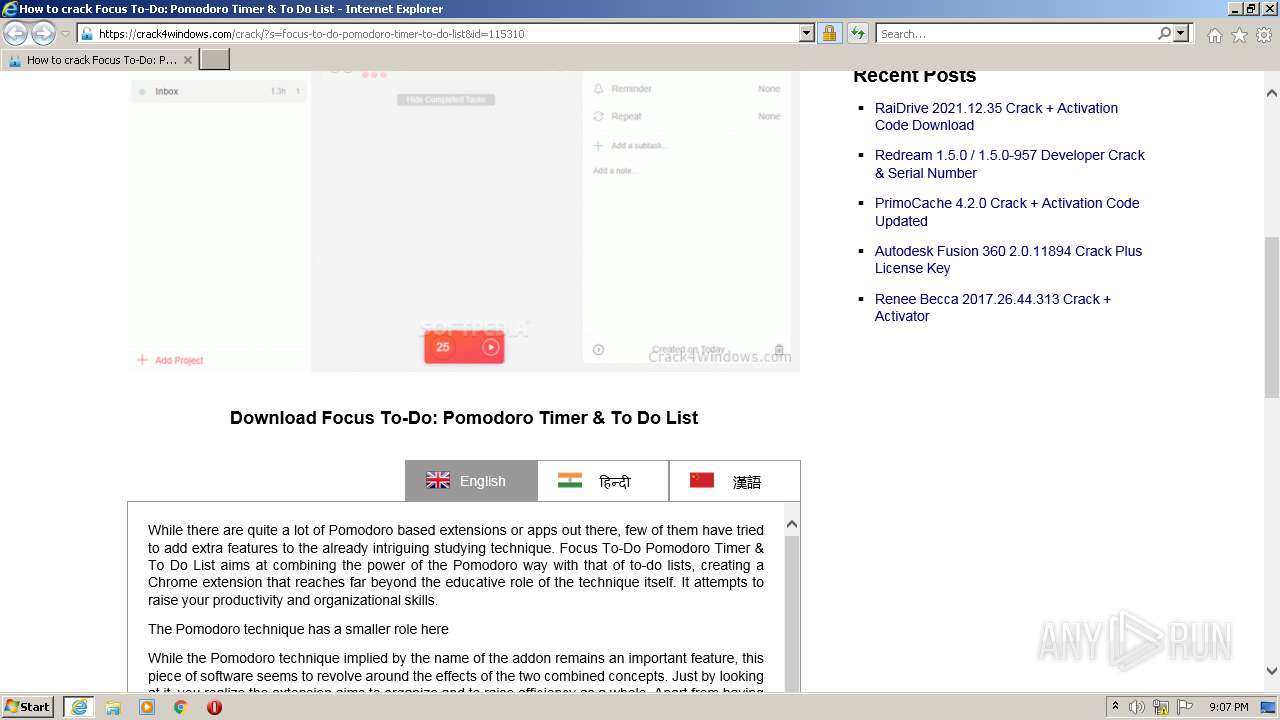Click the Focus To-Do app screenshot image
This screenshot has height=720, width=1280.
[464, 221]
